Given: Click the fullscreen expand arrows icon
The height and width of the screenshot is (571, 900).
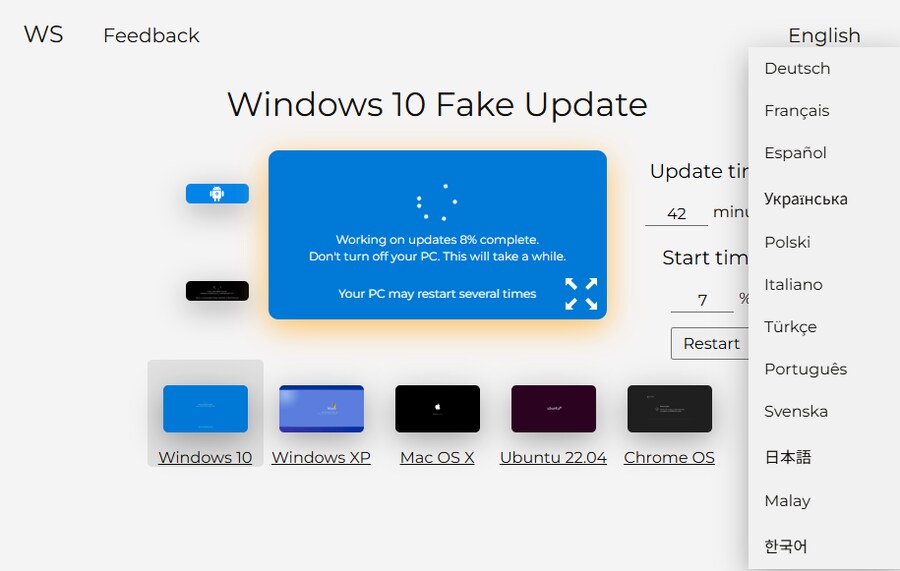Looking at the screenshot, I should click(x=581, y=293).
